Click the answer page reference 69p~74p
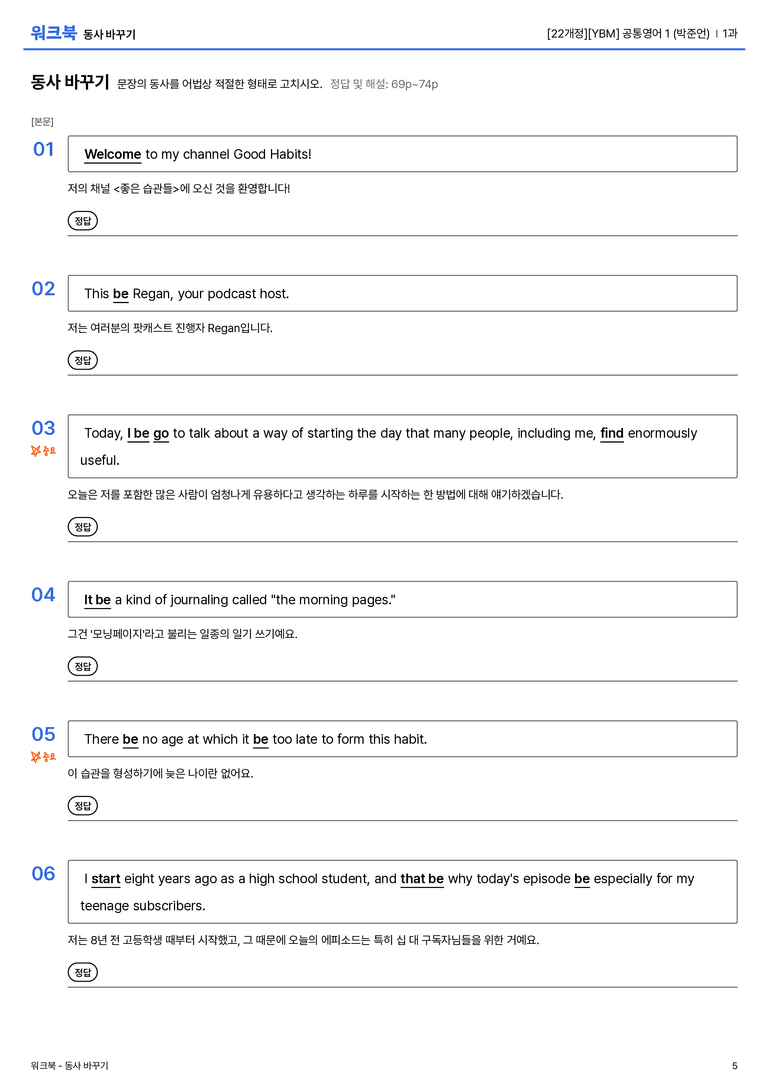This screenshot has height=1087, width=768. click(x=414, y=85)
